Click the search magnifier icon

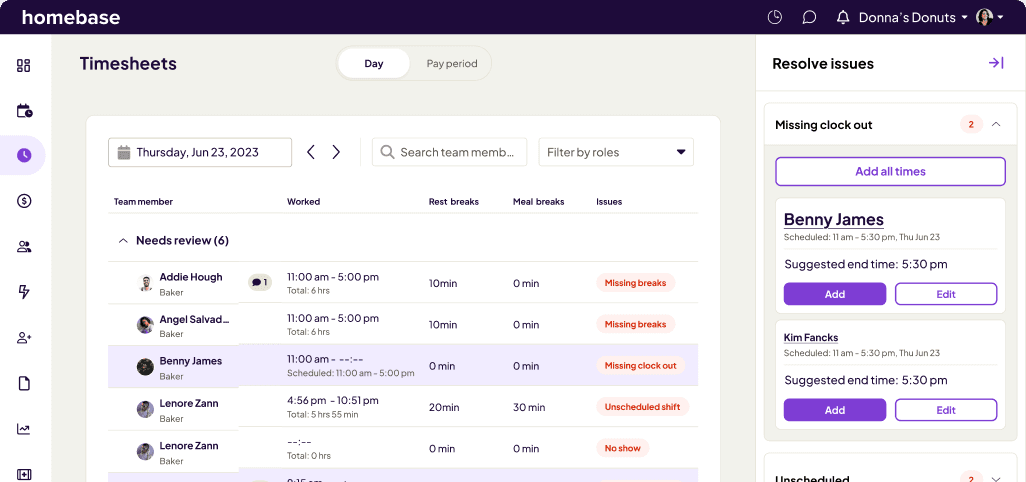[387, 152]
